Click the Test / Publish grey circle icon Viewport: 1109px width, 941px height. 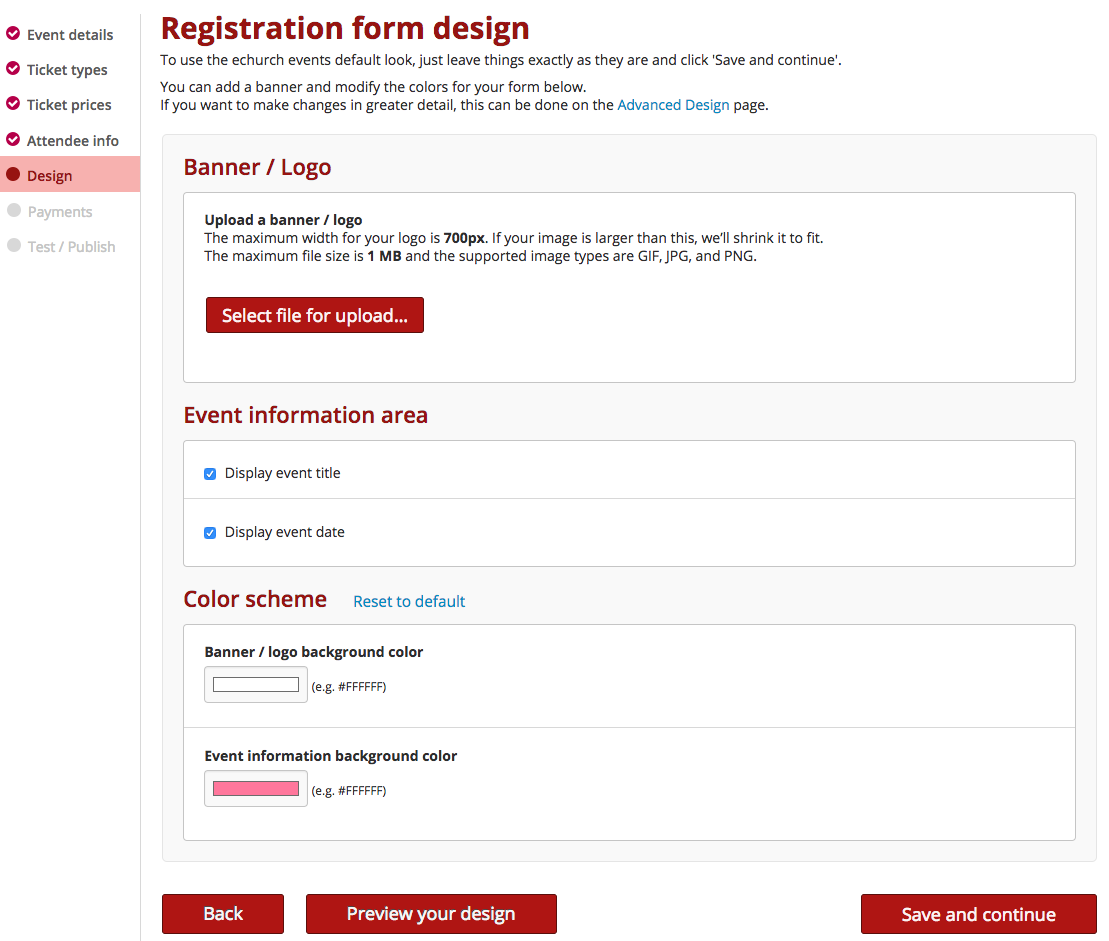[x=14, y=246]
